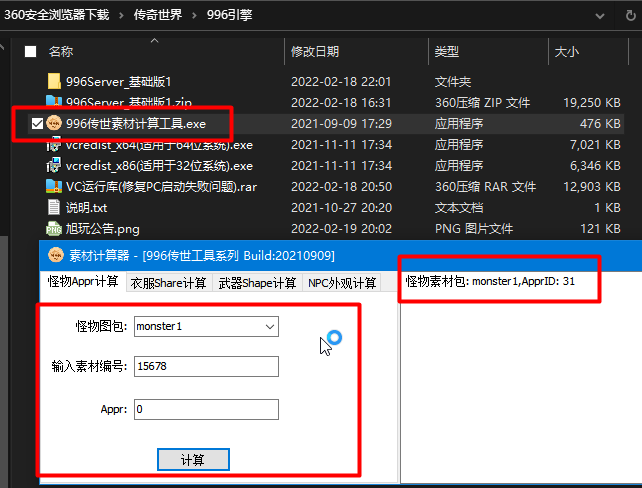
Task: Sort files by 名称 column header
Action: point(61,52)
